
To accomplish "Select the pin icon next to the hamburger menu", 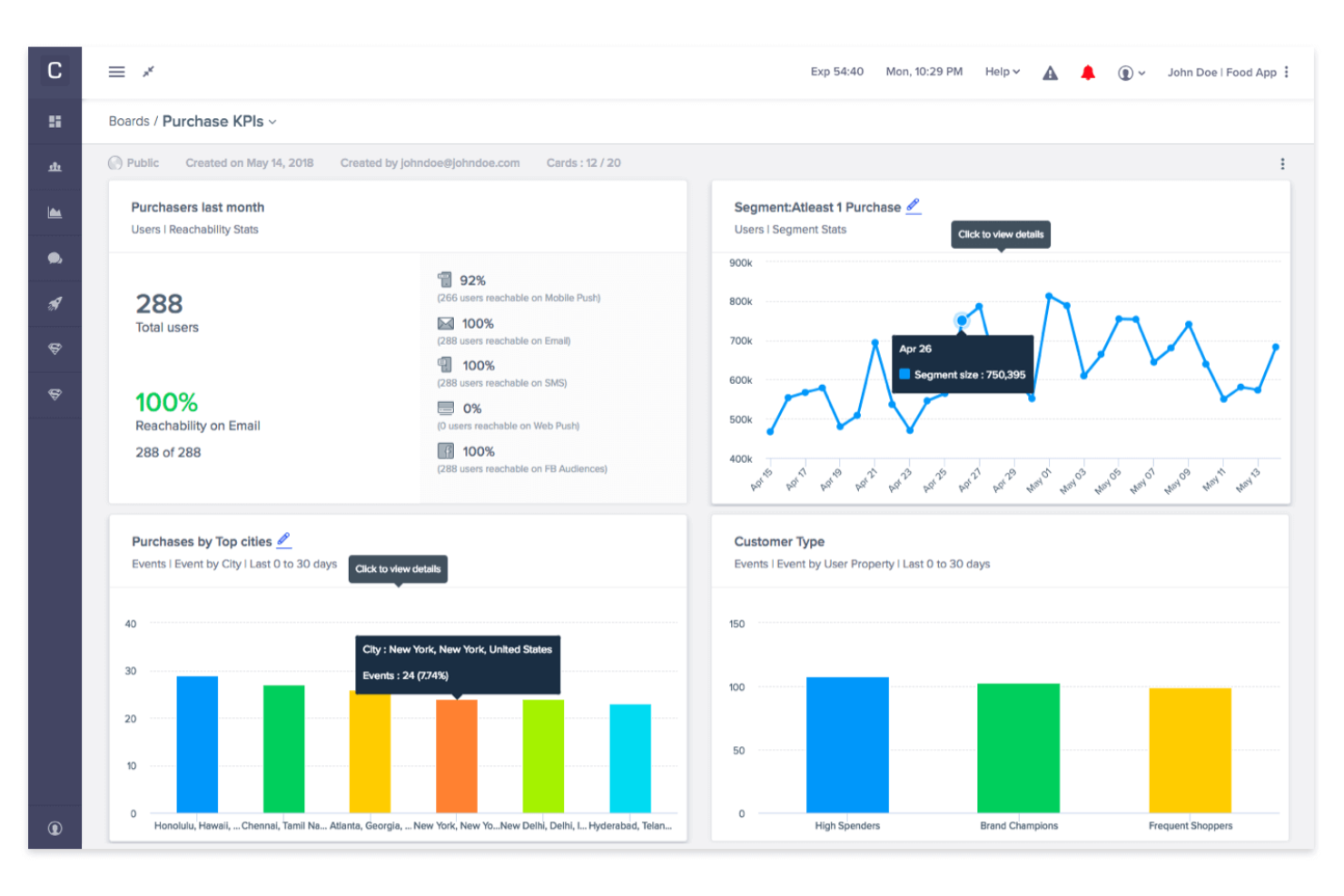I will (148, 71).
